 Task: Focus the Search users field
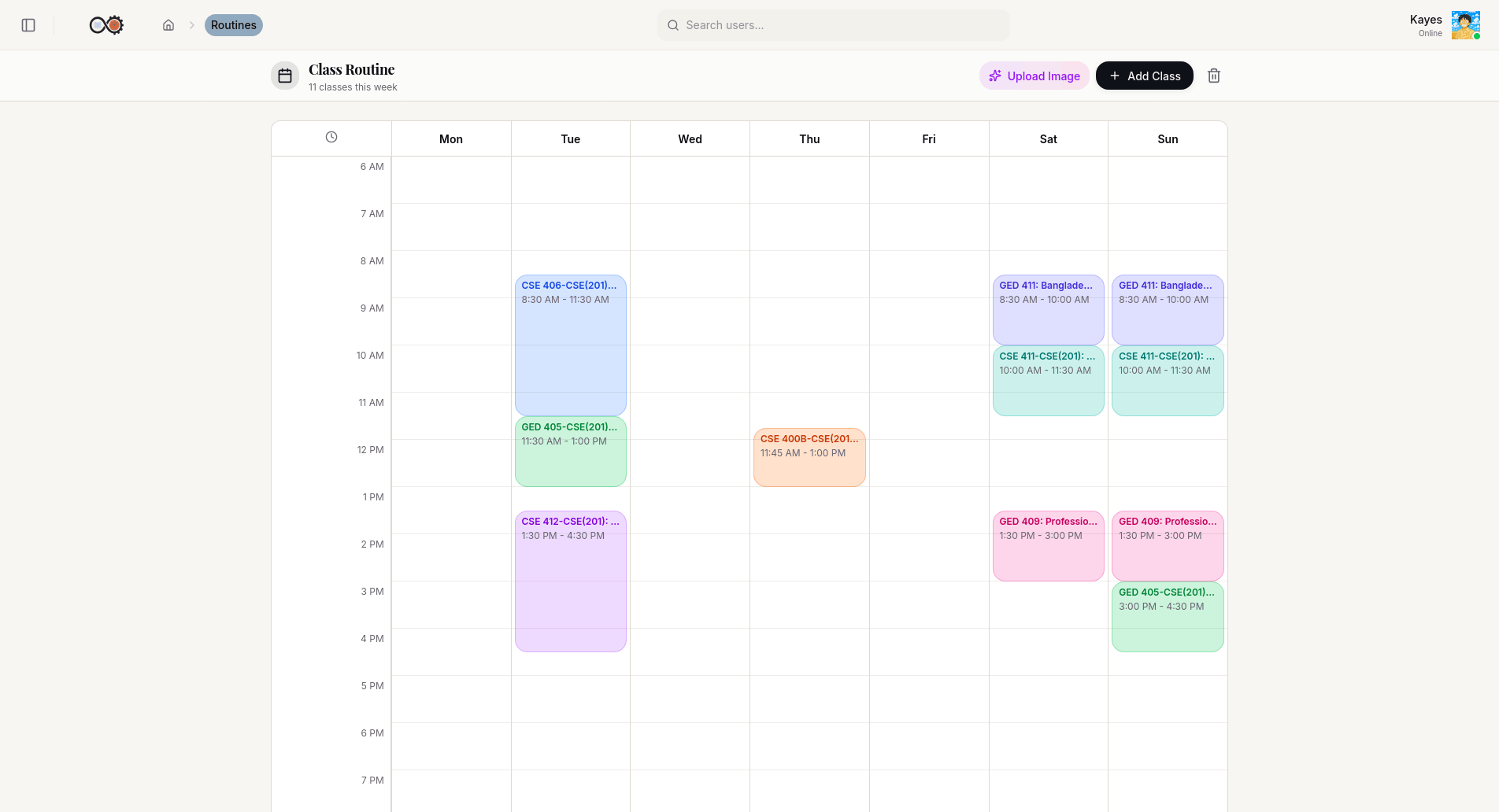click(833, 25)
